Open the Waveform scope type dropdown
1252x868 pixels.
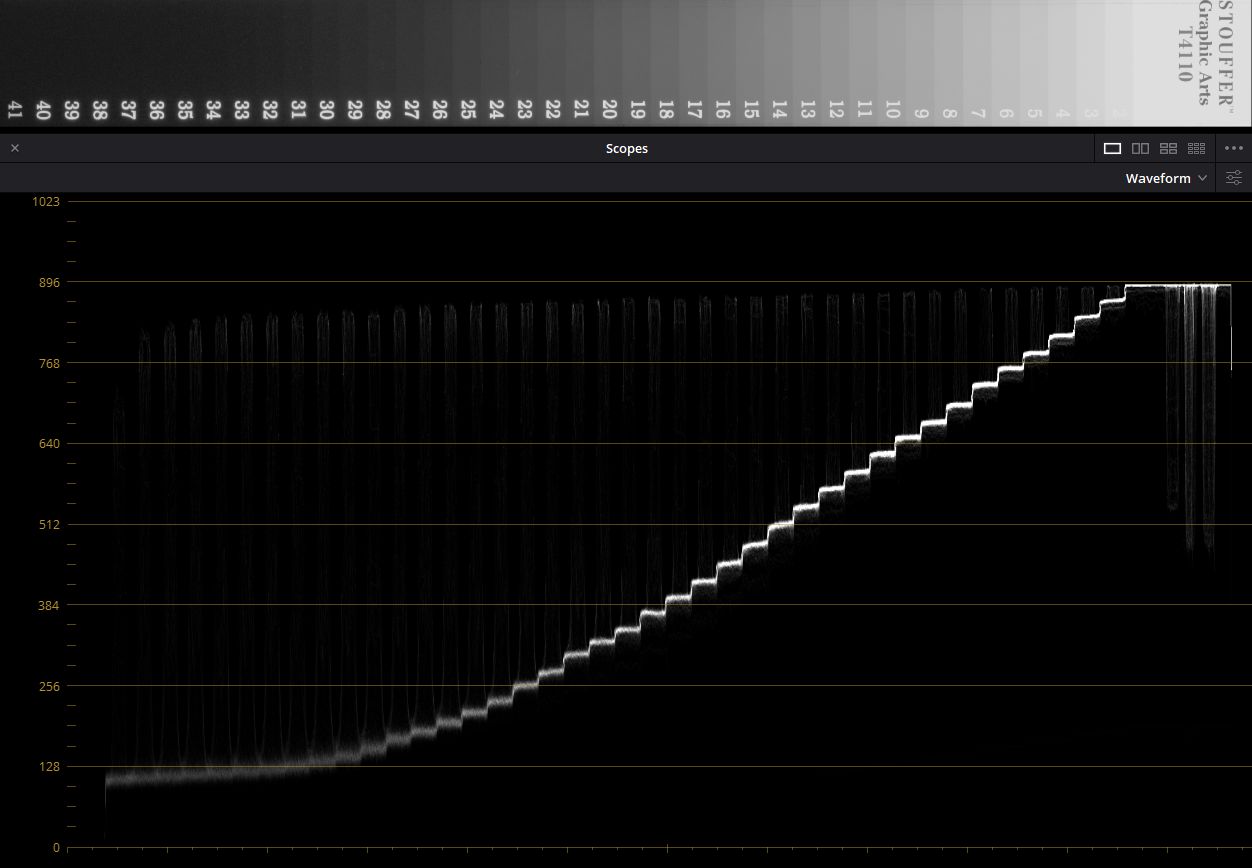tap(1166, 178)
